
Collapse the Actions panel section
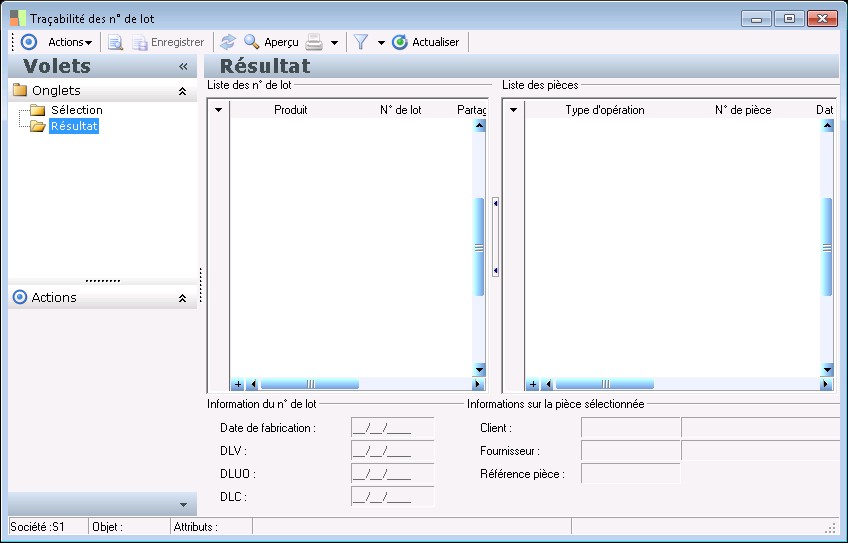[x=182, y=298]
